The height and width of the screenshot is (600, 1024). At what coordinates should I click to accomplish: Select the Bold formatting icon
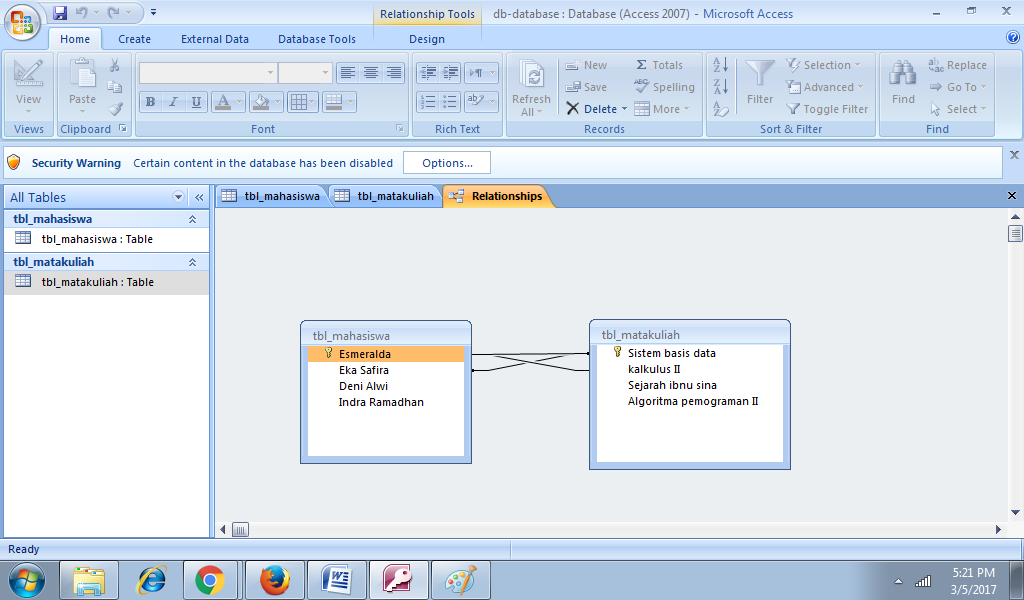[x=150, y=103]
